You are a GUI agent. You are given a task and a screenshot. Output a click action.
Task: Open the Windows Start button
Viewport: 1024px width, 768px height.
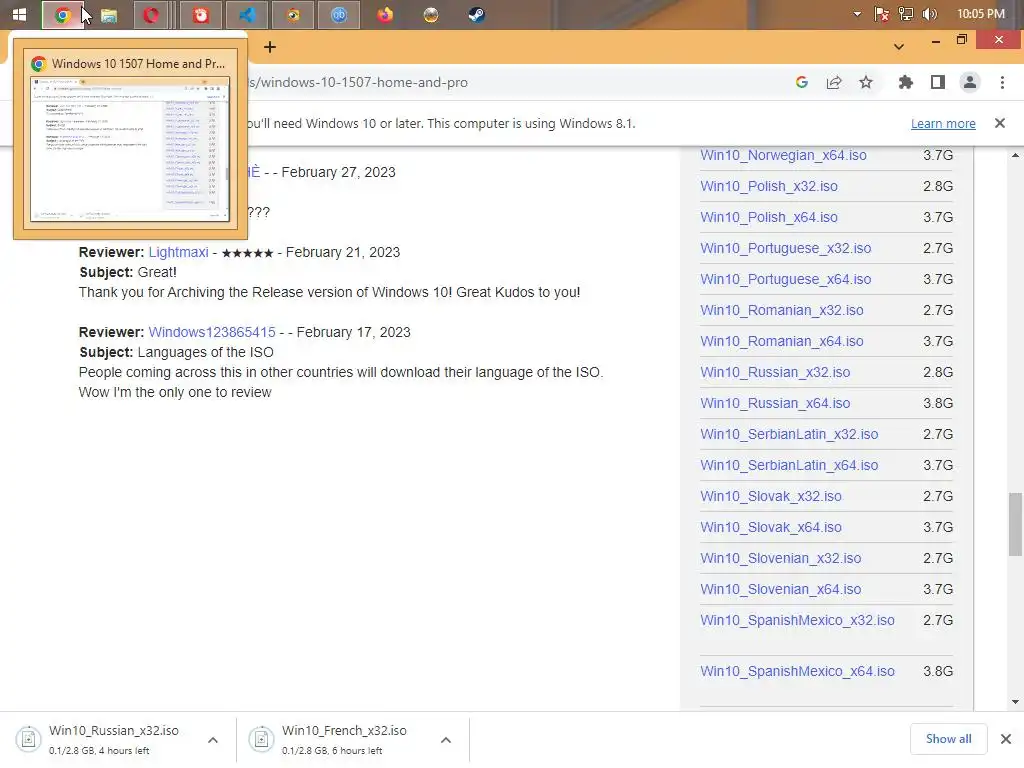click(20, 14)
